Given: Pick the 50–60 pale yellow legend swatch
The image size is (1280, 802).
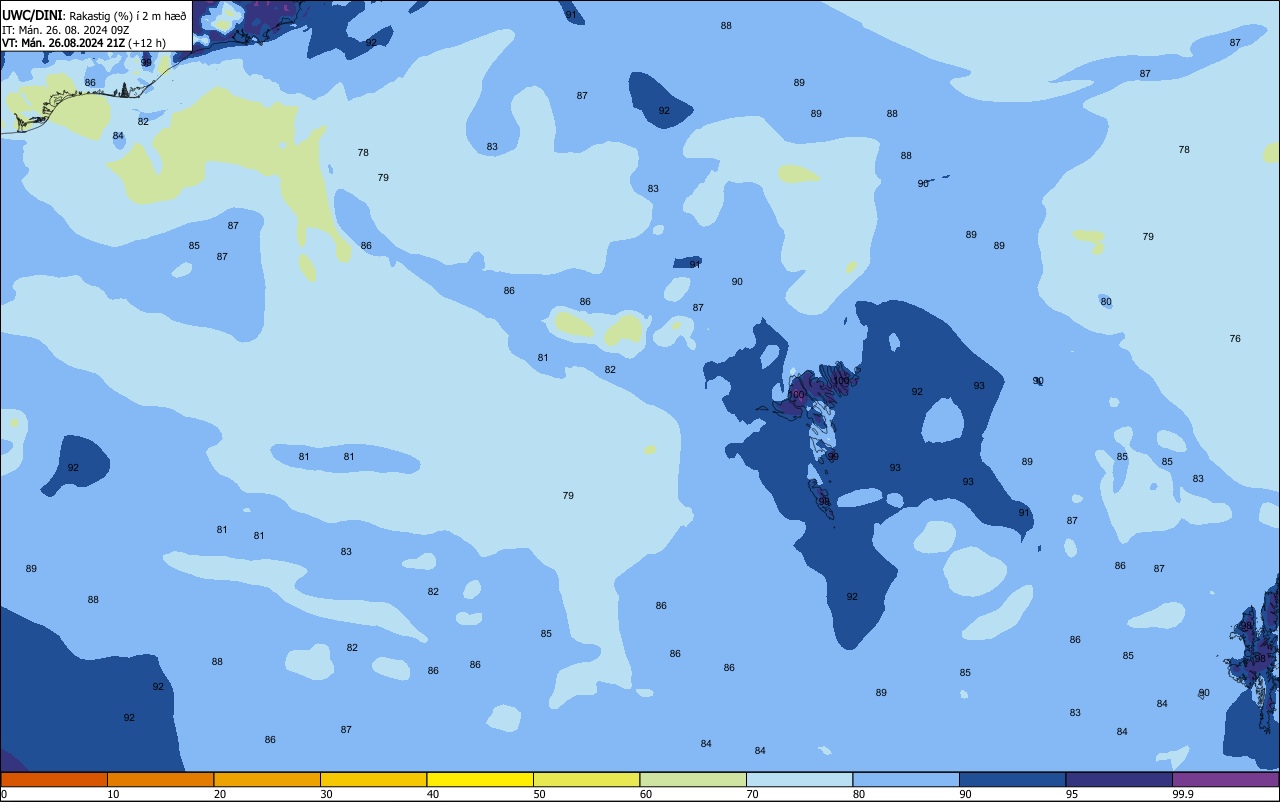Looking at the screenshot, I should 586,779.
